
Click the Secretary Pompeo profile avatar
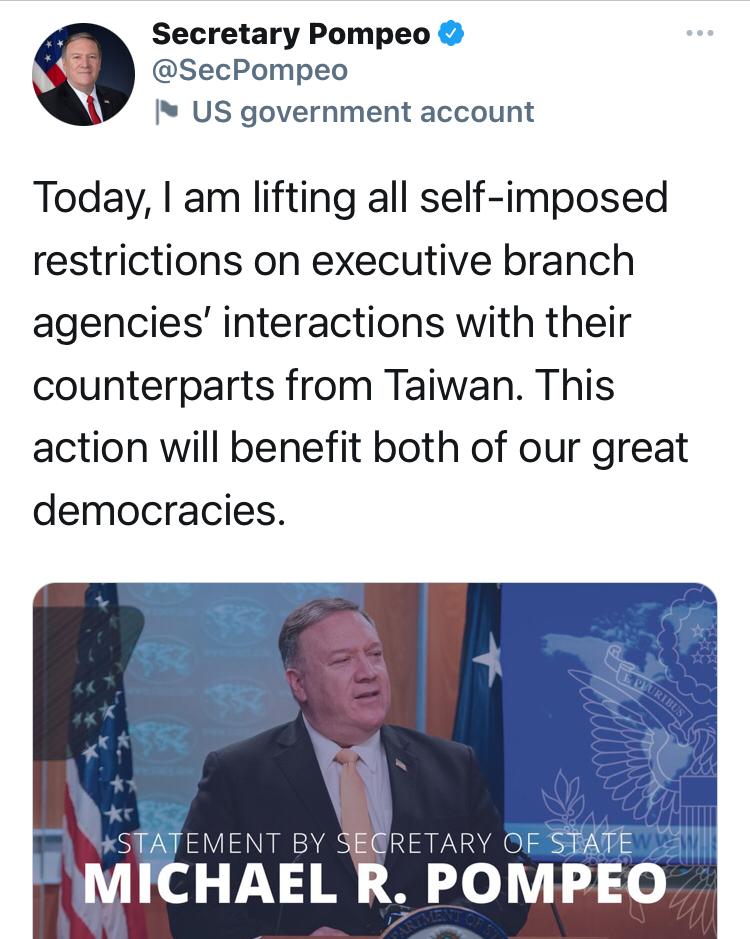(x=84, y=74)
